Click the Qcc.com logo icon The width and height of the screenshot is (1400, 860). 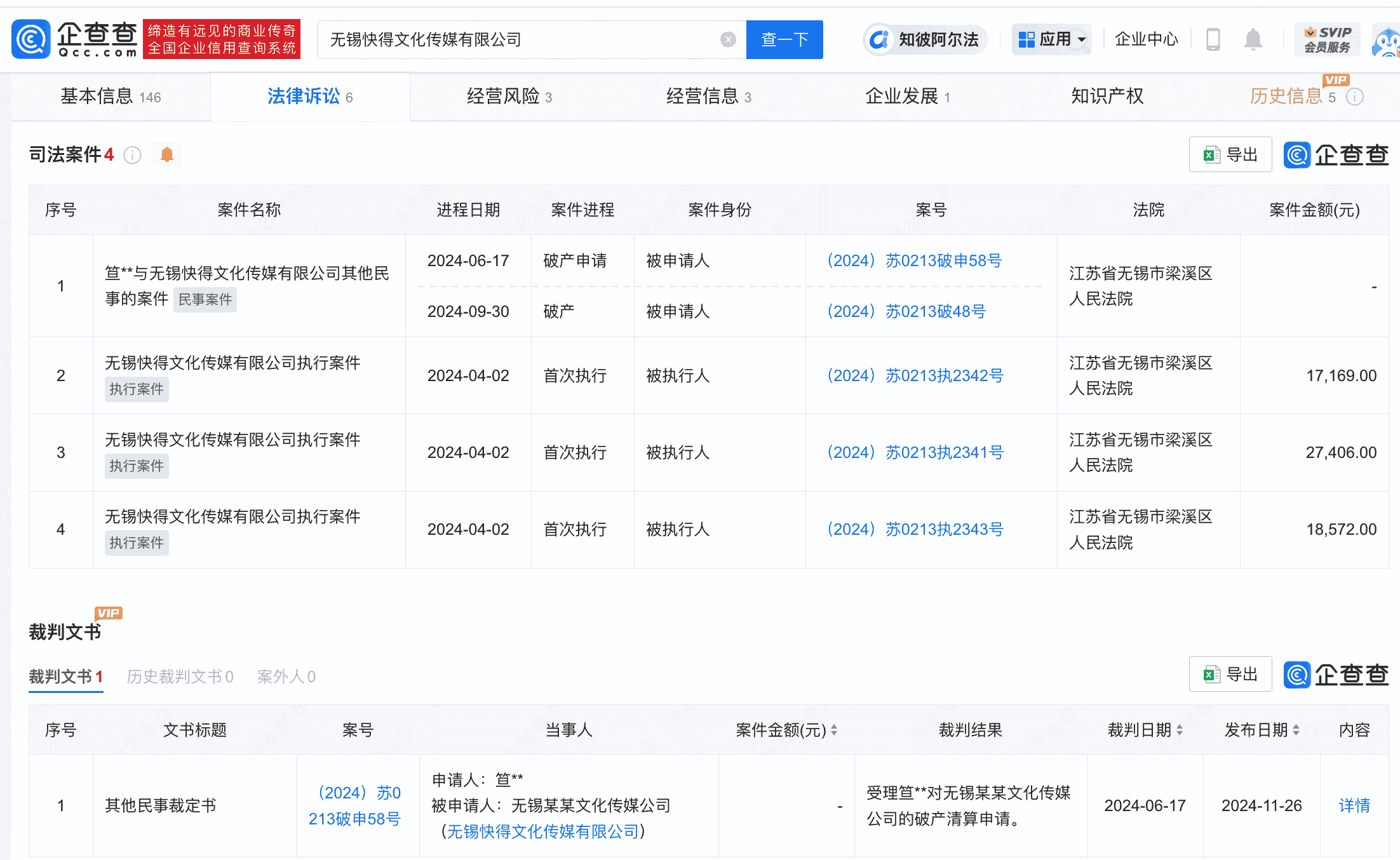coord(30,39)
